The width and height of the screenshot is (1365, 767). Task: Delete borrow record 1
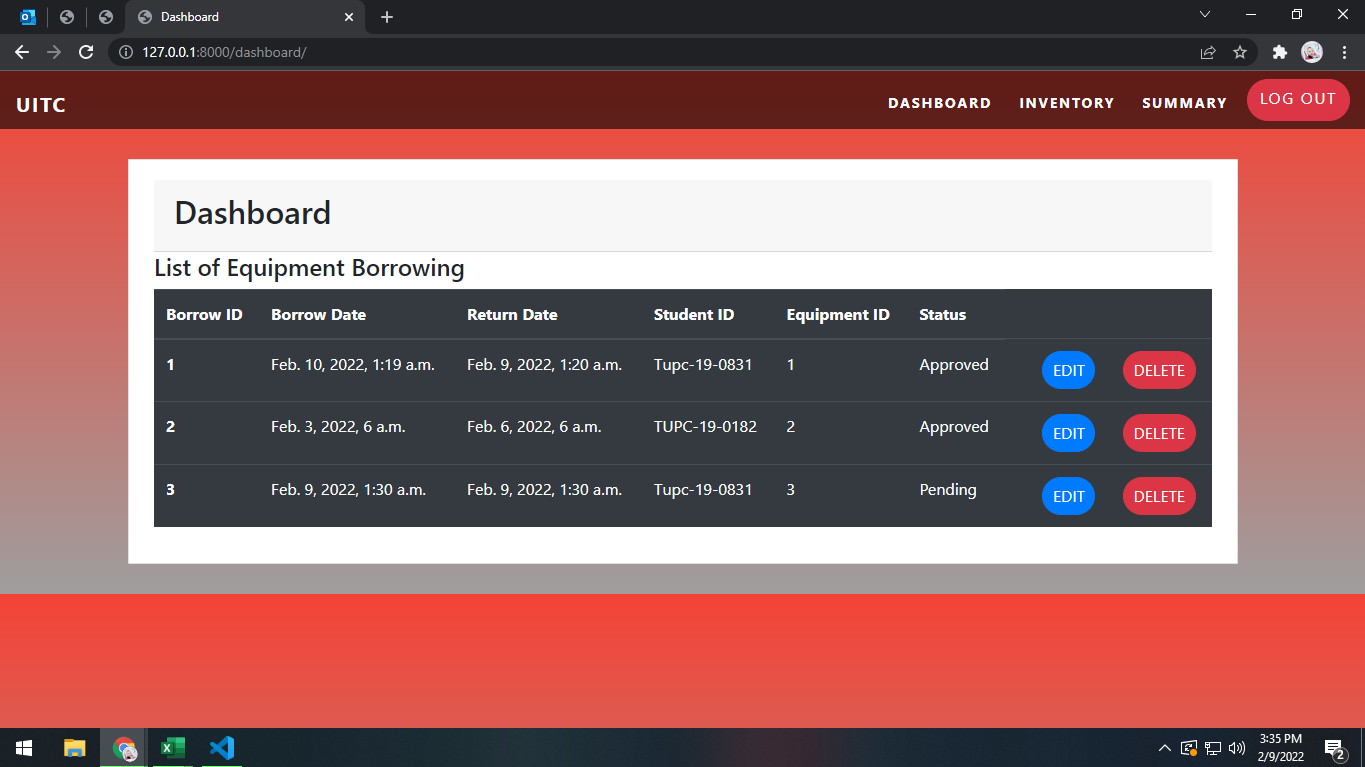point(1159,370)
